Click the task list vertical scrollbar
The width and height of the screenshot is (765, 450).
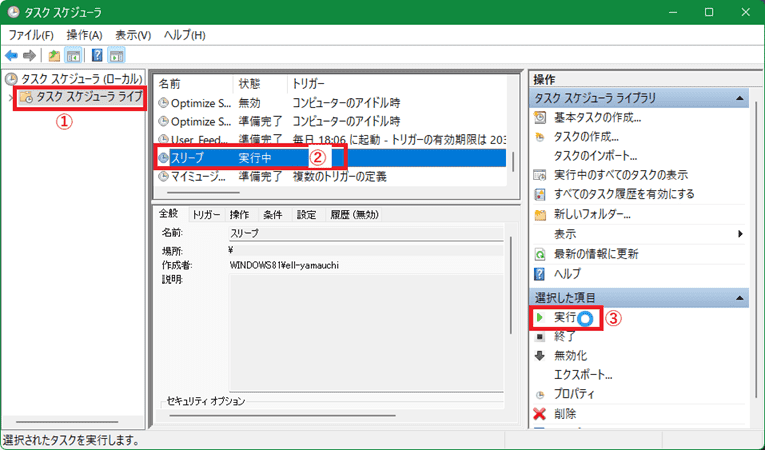[514, 160]
